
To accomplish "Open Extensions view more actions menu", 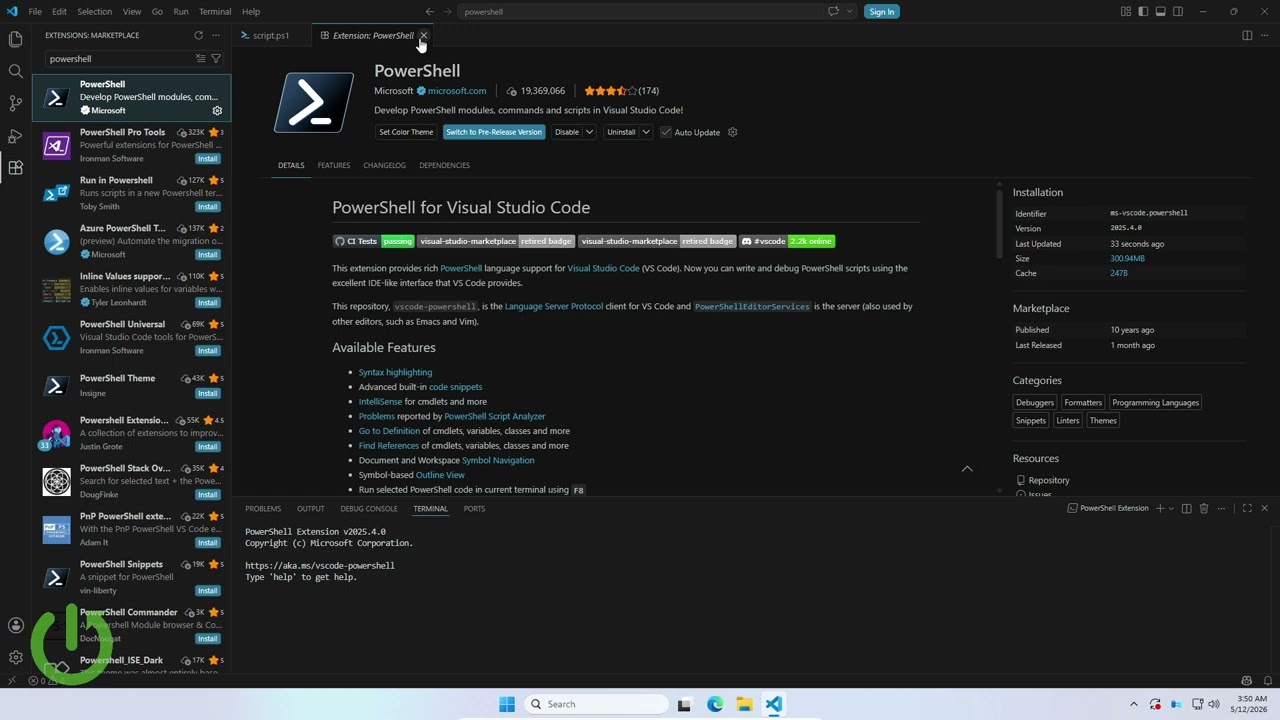I will [x=215, y=35].
